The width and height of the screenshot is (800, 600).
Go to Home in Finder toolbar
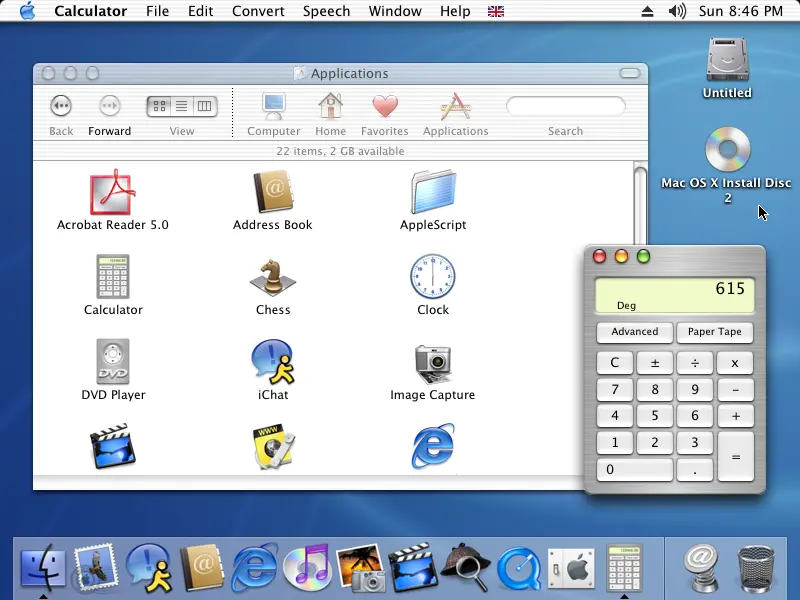(331, 106)
